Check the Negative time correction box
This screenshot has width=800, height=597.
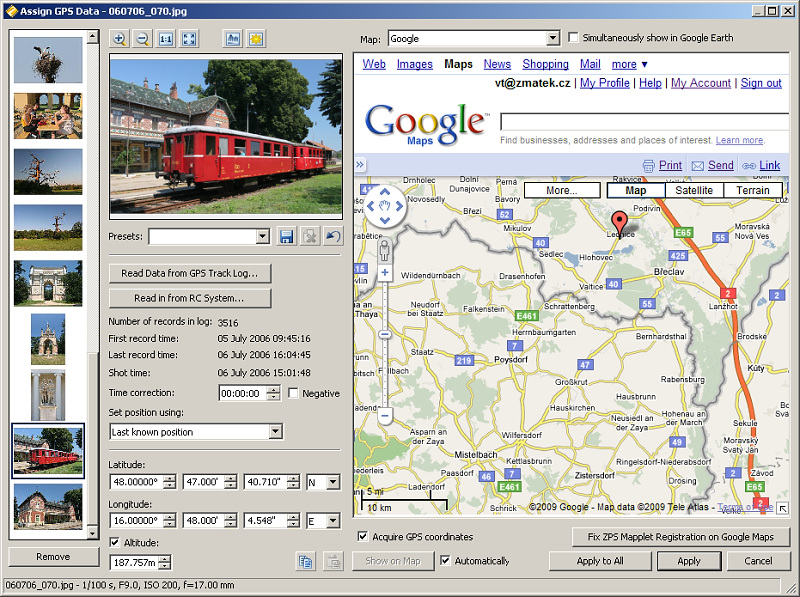pos(293,393)
